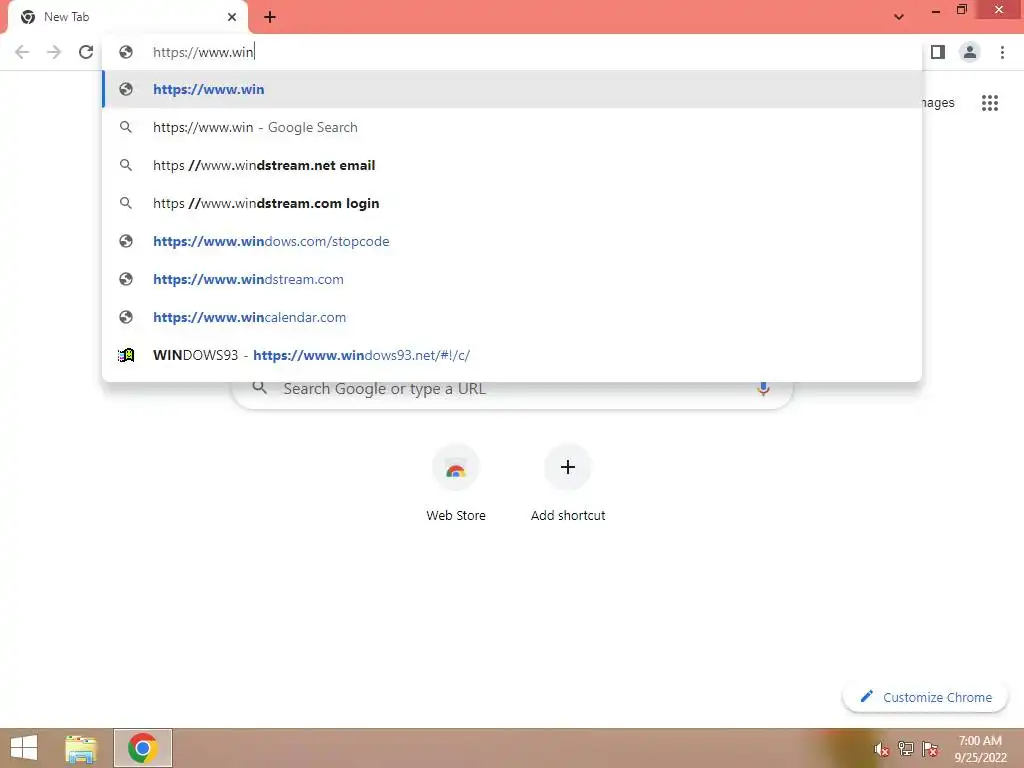This screenshot has width=1024, height=768.
Task: Select the top https://www.win URL suggestion
Action: (x=513, y=89)
